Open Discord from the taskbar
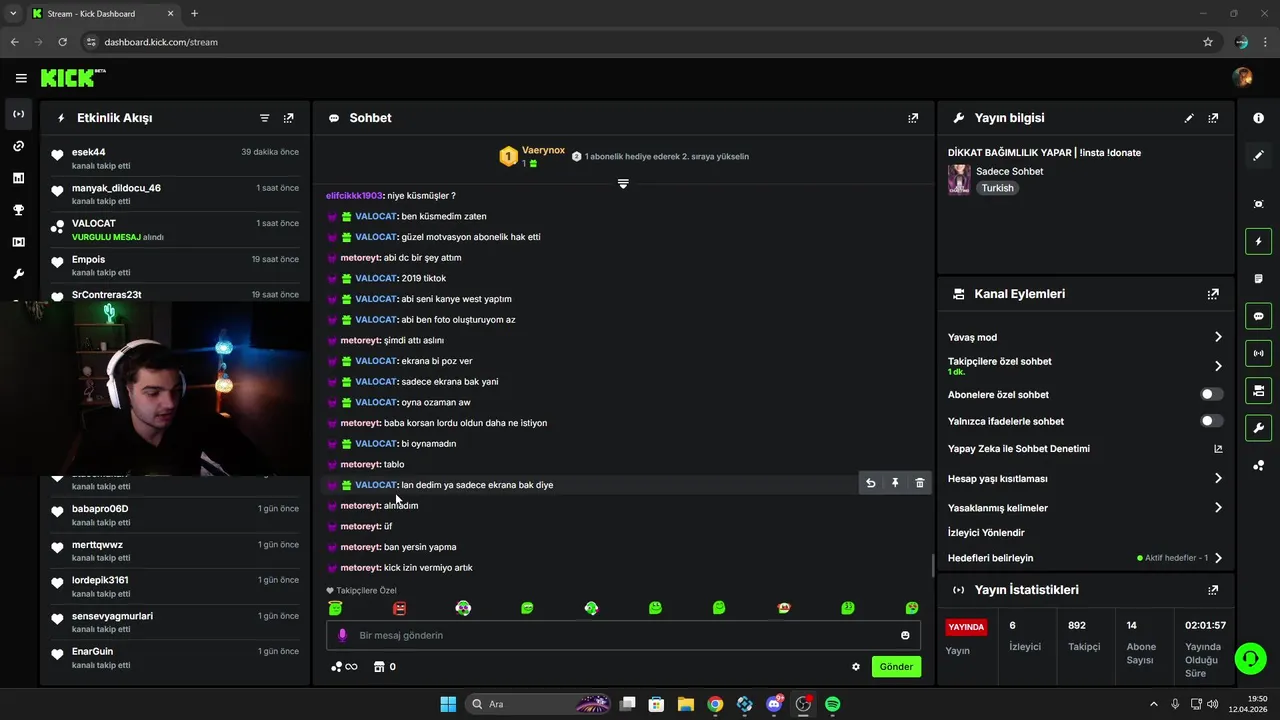 point(774,704)
